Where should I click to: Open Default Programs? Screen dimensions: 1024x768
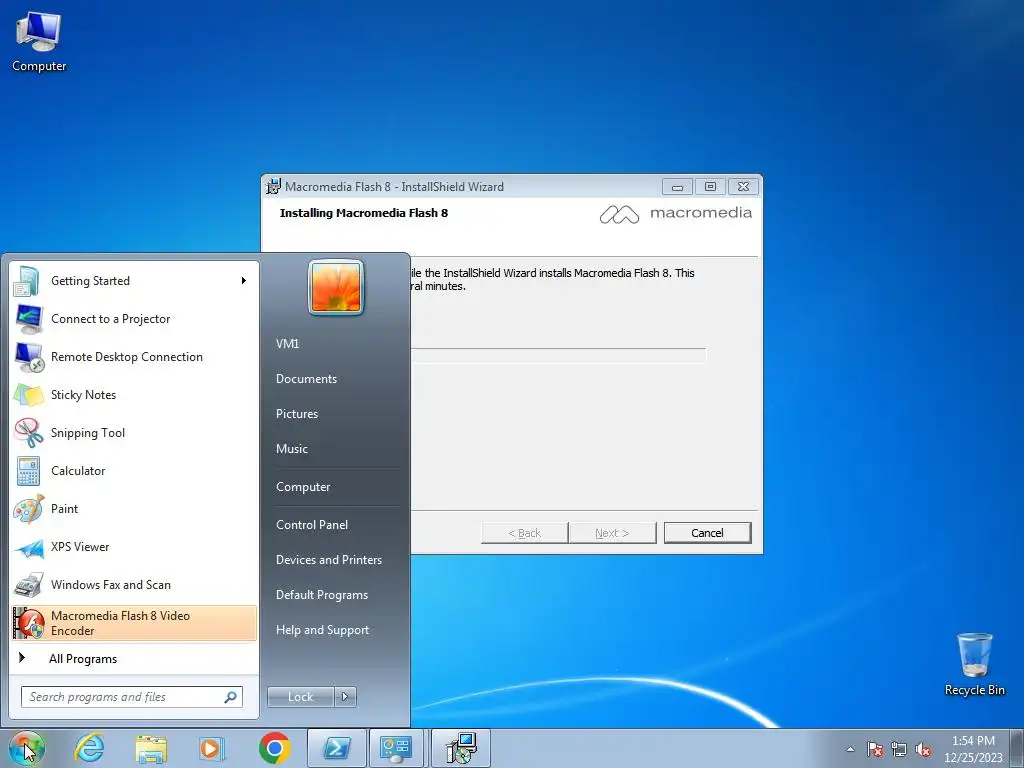321,595
